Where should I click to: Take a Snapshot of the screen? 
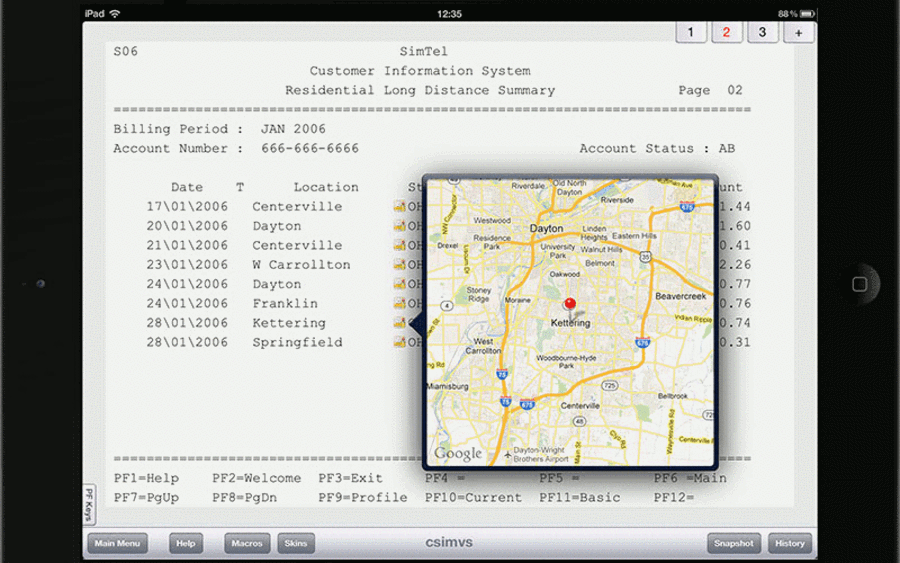734,543
